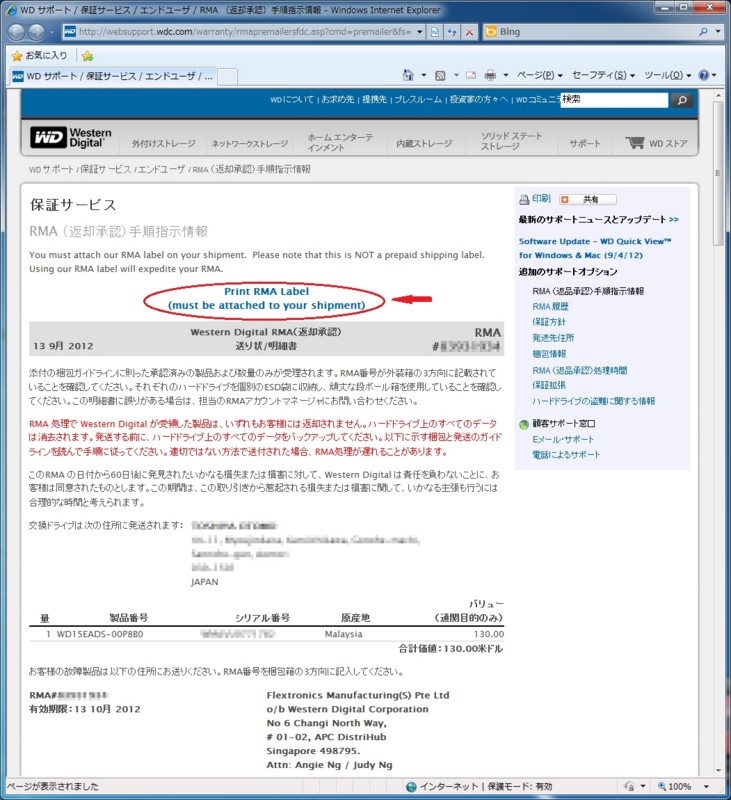Click the お気に入り favorites label
Screen dimensions: 731x800
tap(46, 55)
